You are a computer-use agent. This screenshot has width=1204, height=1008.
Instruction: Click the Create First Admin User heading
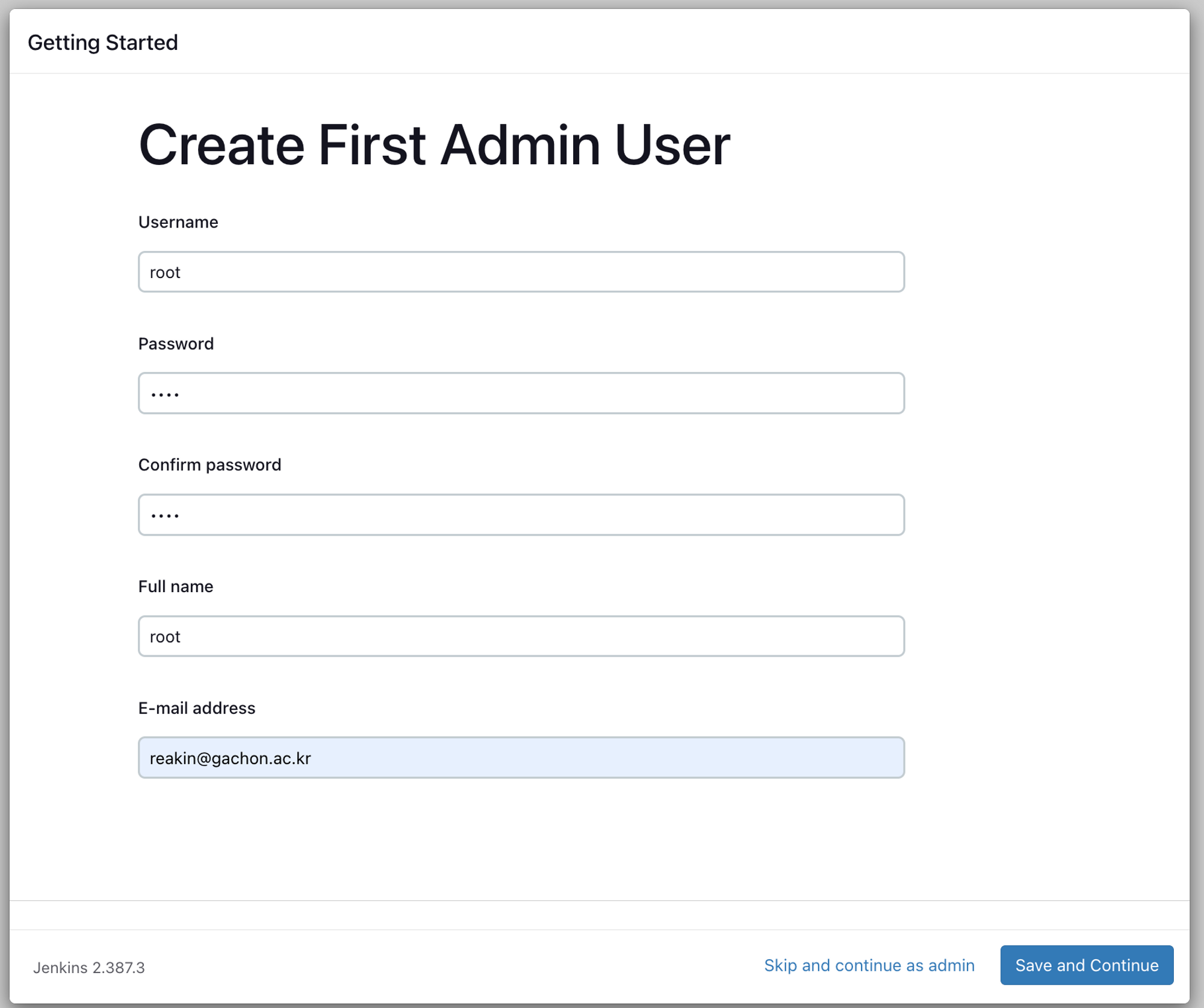pos(434,145)
